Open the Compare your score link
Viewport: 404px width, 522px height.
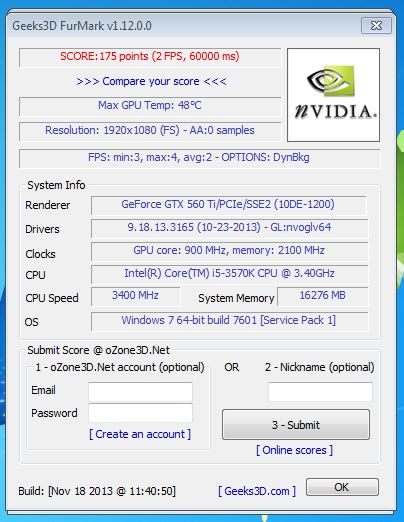pyautogui.click(x=151, y=81)
